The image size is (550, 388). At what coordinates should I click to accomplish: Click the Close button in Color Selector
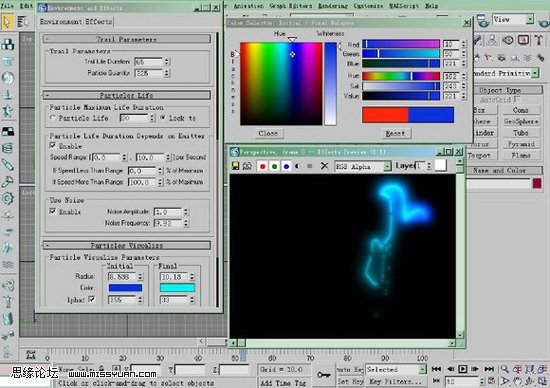pos(268,133)
